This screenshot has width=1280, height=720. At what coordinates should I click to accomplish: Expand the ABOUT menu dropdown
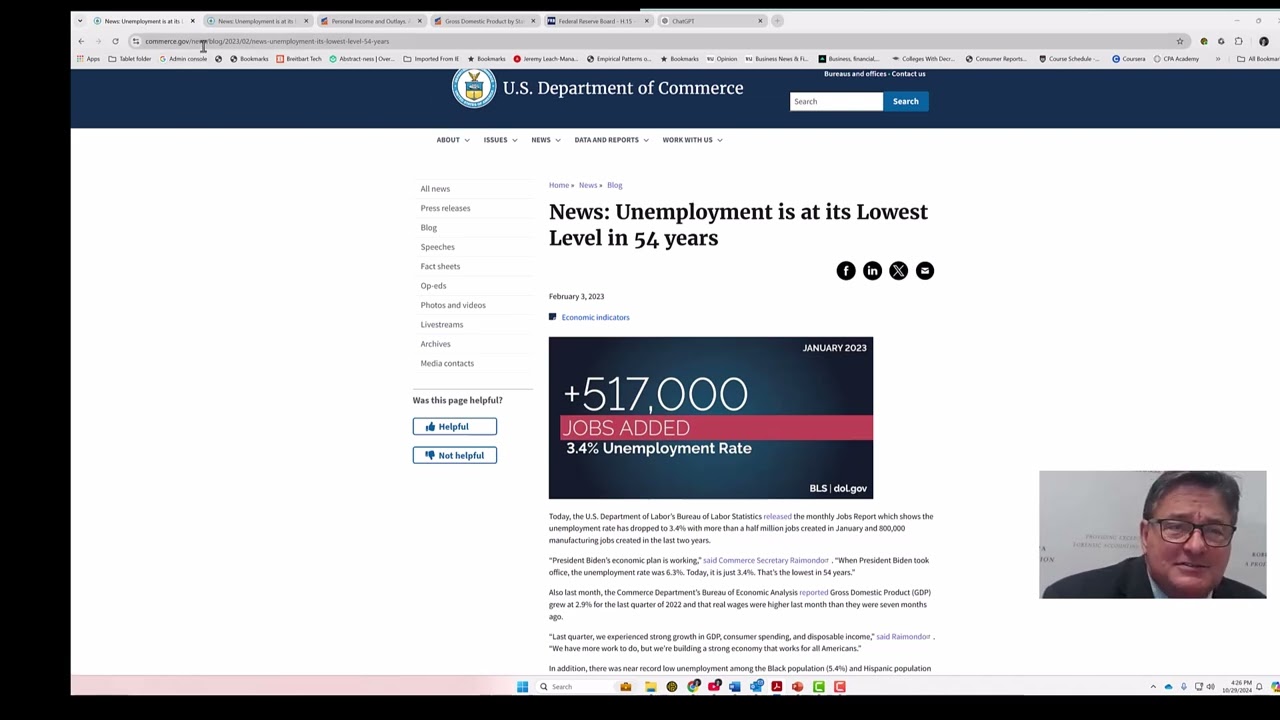(x=452, y=140)
